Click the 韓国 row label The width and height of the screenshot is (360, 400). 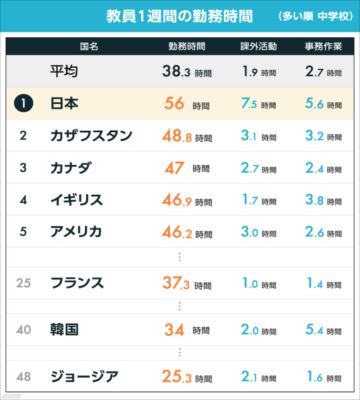point(64,330)
